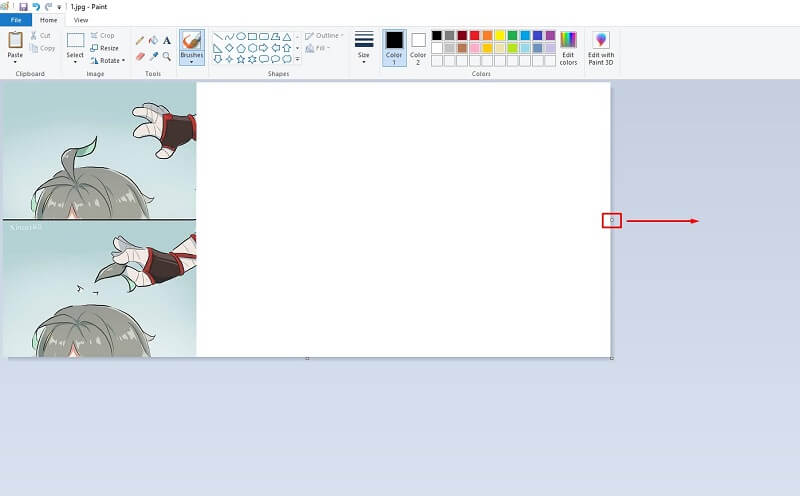Screen dimensions: 800x496
Task: Open the shape Outline dropdown
Action: tap(324, 35)
